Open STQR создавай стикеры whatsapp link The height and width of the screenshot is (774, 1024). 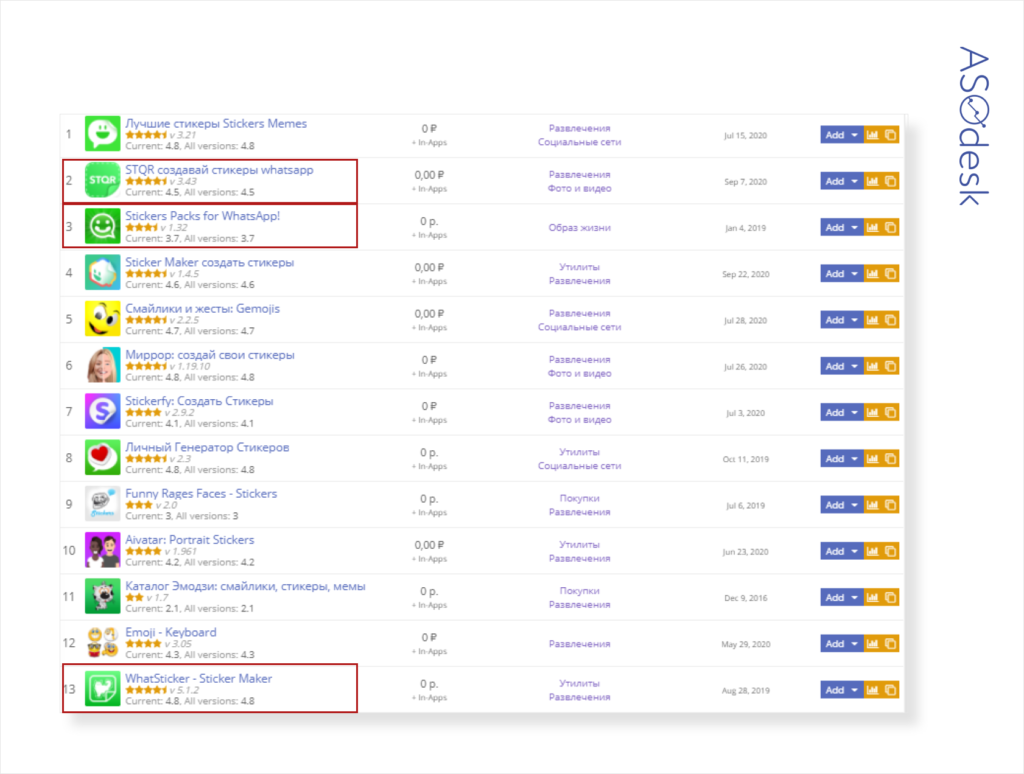(219, 170)
